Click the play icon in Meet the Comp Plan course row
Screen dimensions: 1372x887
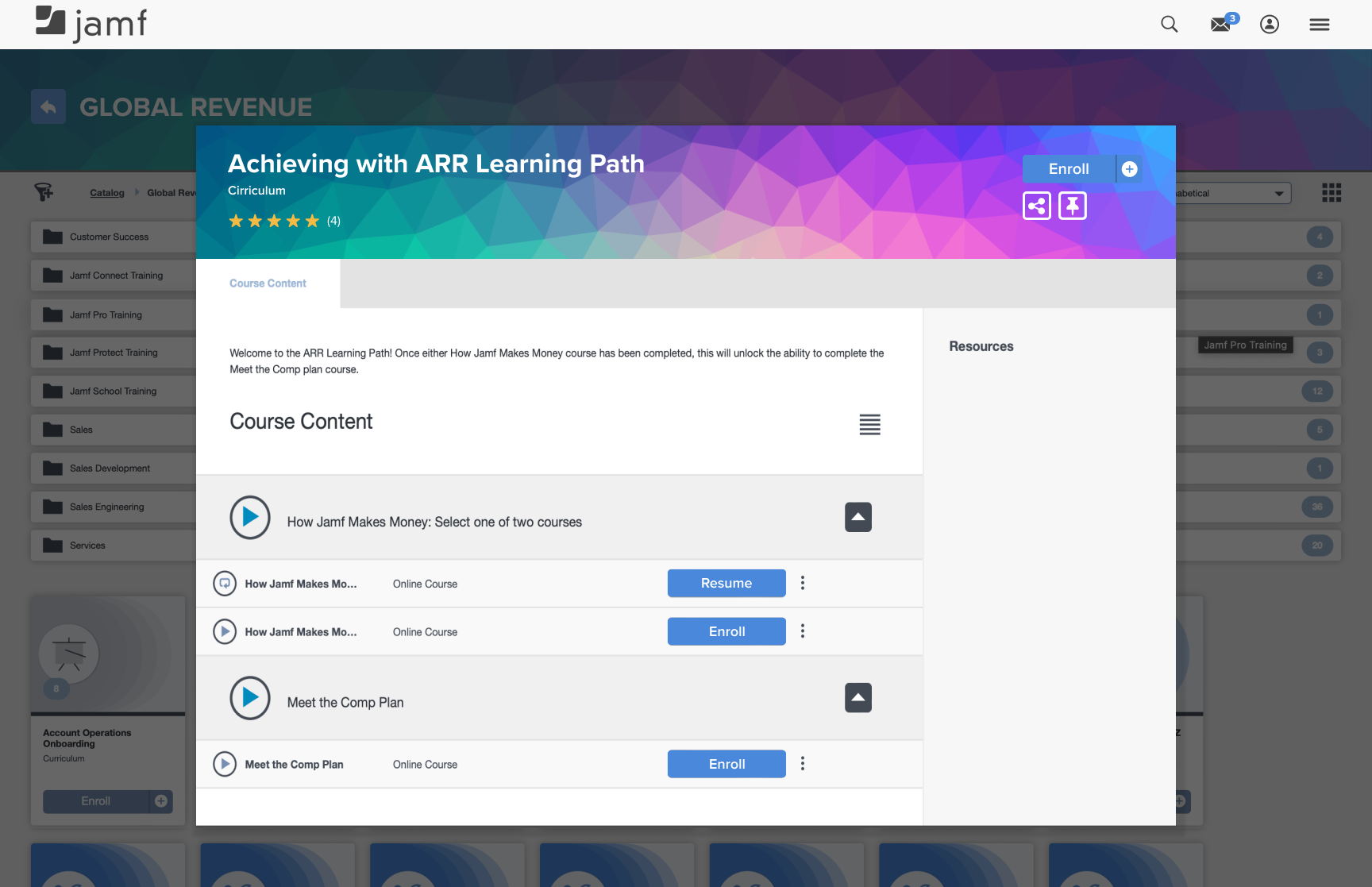(x=225, y=764)
